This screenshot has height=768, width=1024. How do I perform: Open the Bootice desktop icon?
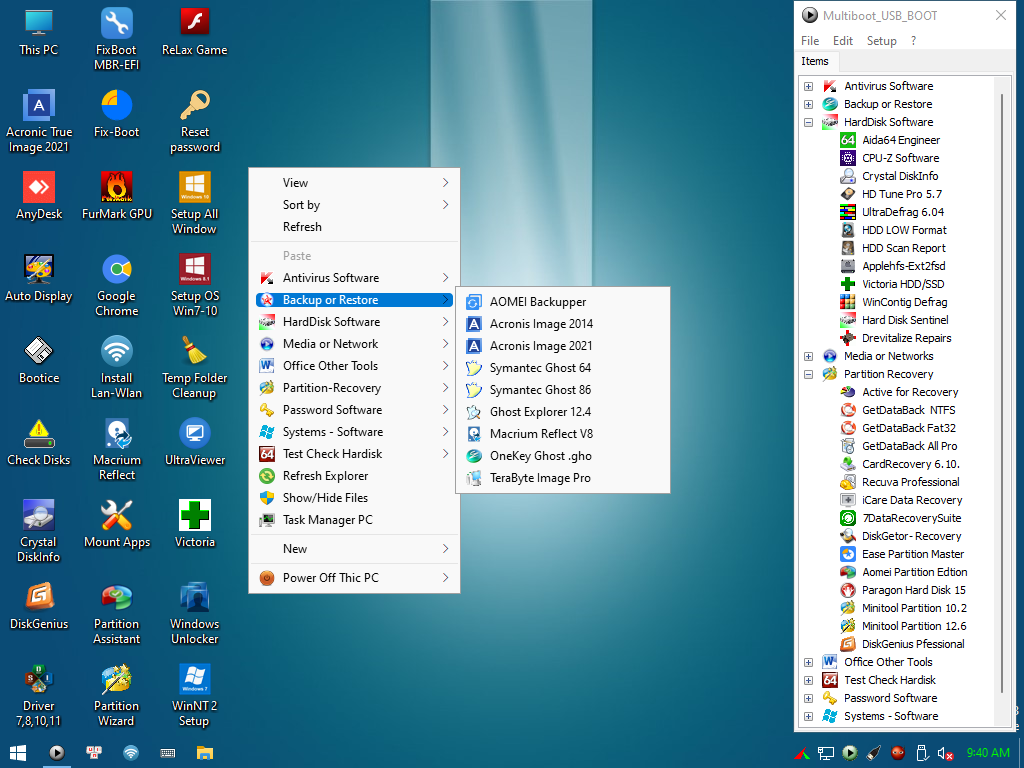tap(38, 352)
